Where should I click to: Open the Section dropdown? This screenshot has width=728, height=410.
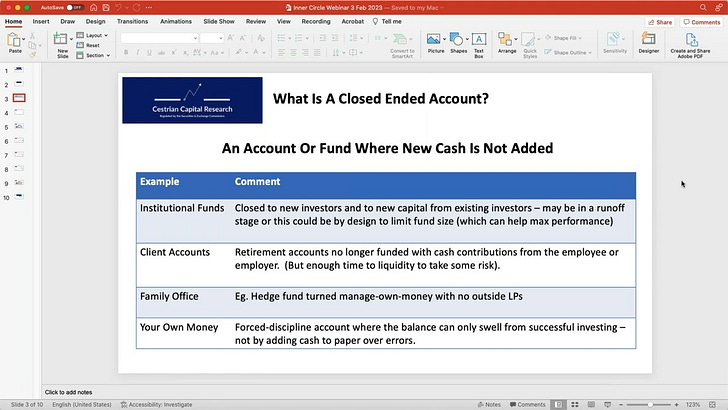tap(93, 55)
